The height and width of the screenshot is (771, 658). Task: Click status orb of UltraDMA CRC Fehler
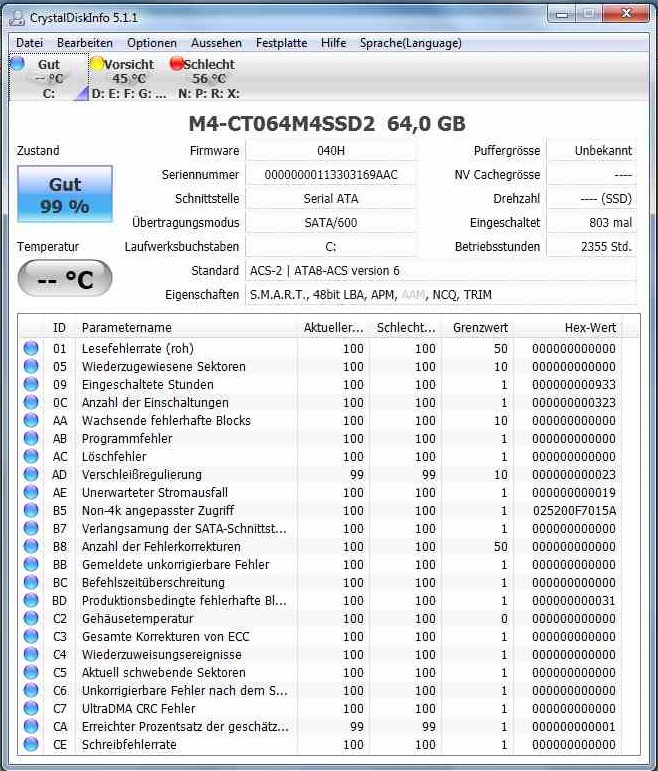(31, 708)
